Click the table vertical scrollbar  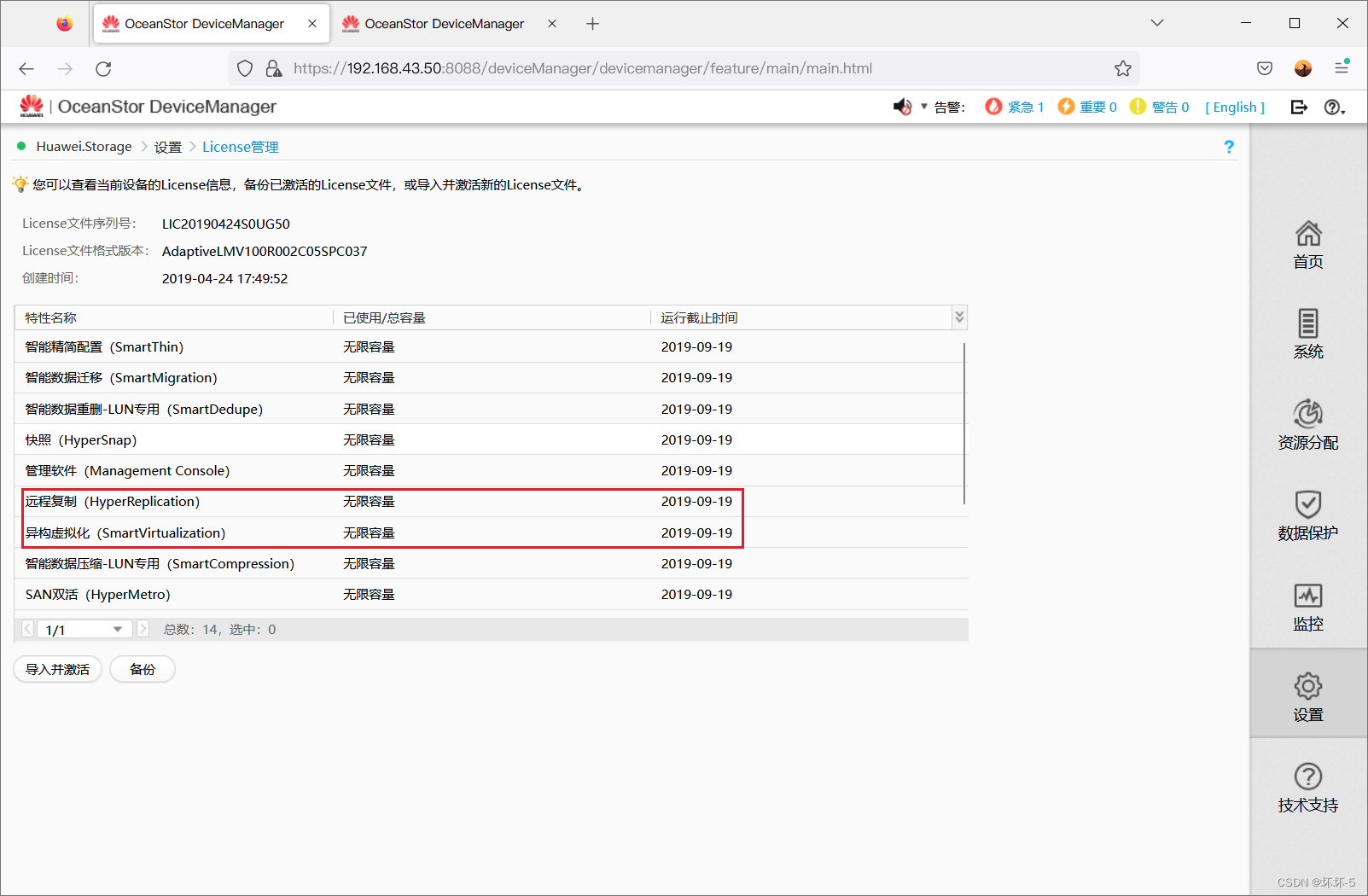(964, 423)
